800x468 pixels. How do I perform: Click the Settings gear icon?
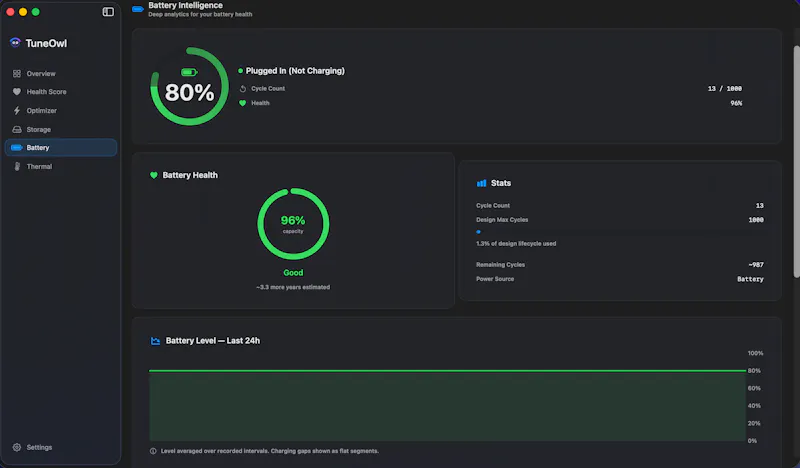pyautogui.click(x=17, y=447)
